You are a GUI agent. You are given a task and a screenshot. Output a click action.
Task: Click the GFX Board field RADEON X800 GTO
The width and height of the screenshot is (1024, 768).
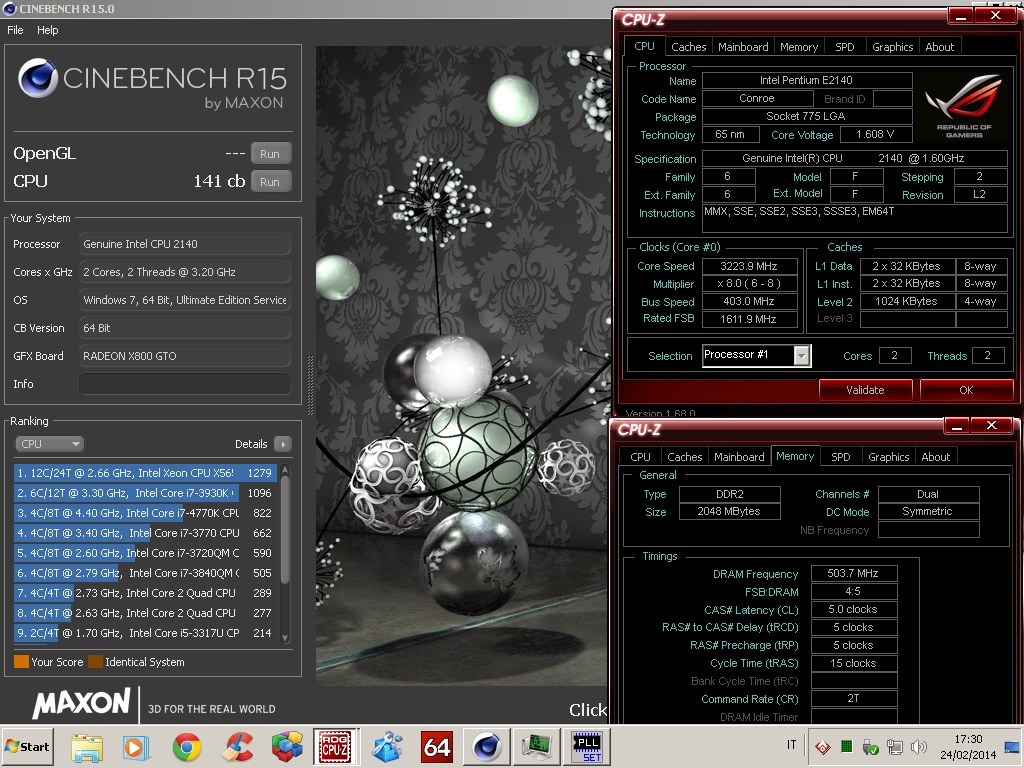pos(185,356)
